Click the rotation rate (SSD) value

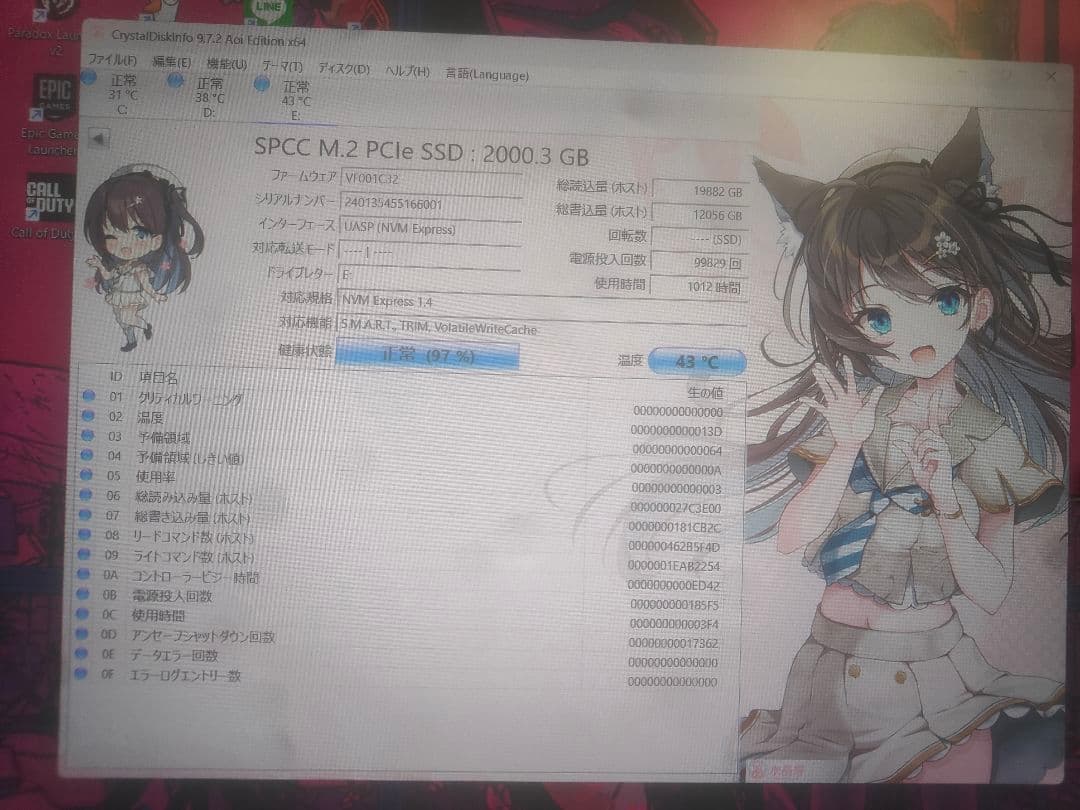click(700, 239)
